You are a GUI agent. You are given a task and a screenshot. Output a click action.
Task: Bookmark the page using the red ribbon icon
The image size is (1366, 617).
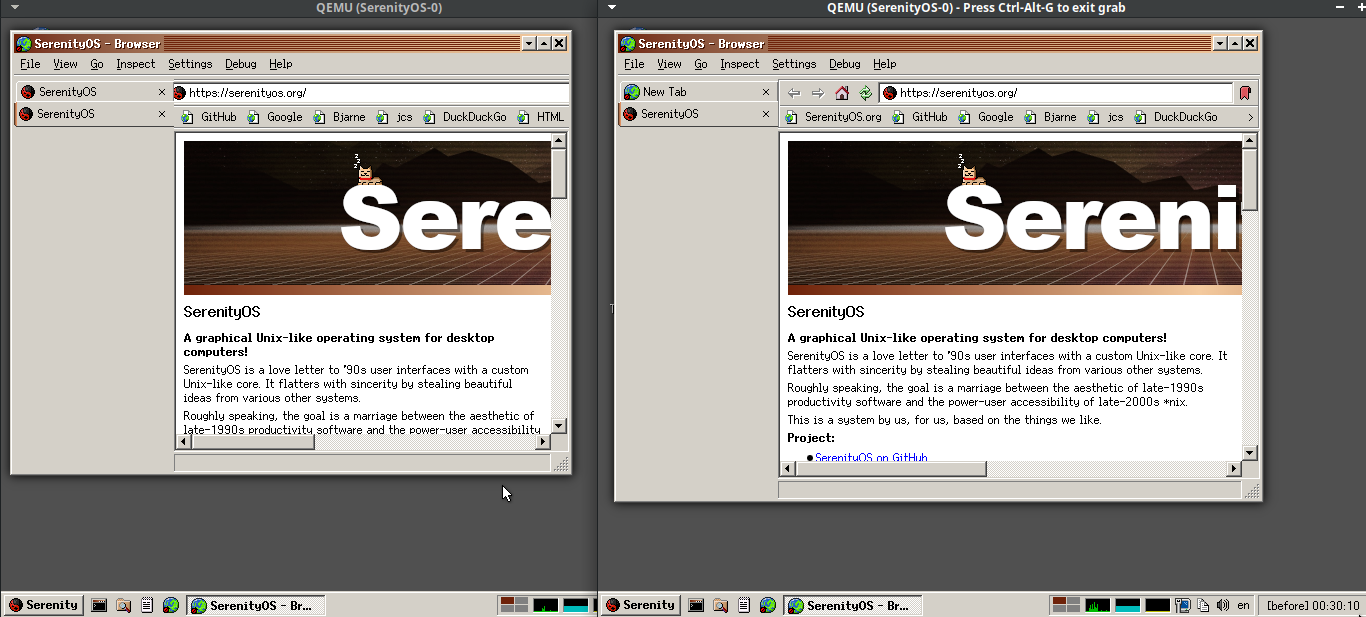pyautogui.click(x=1244, y=92)
